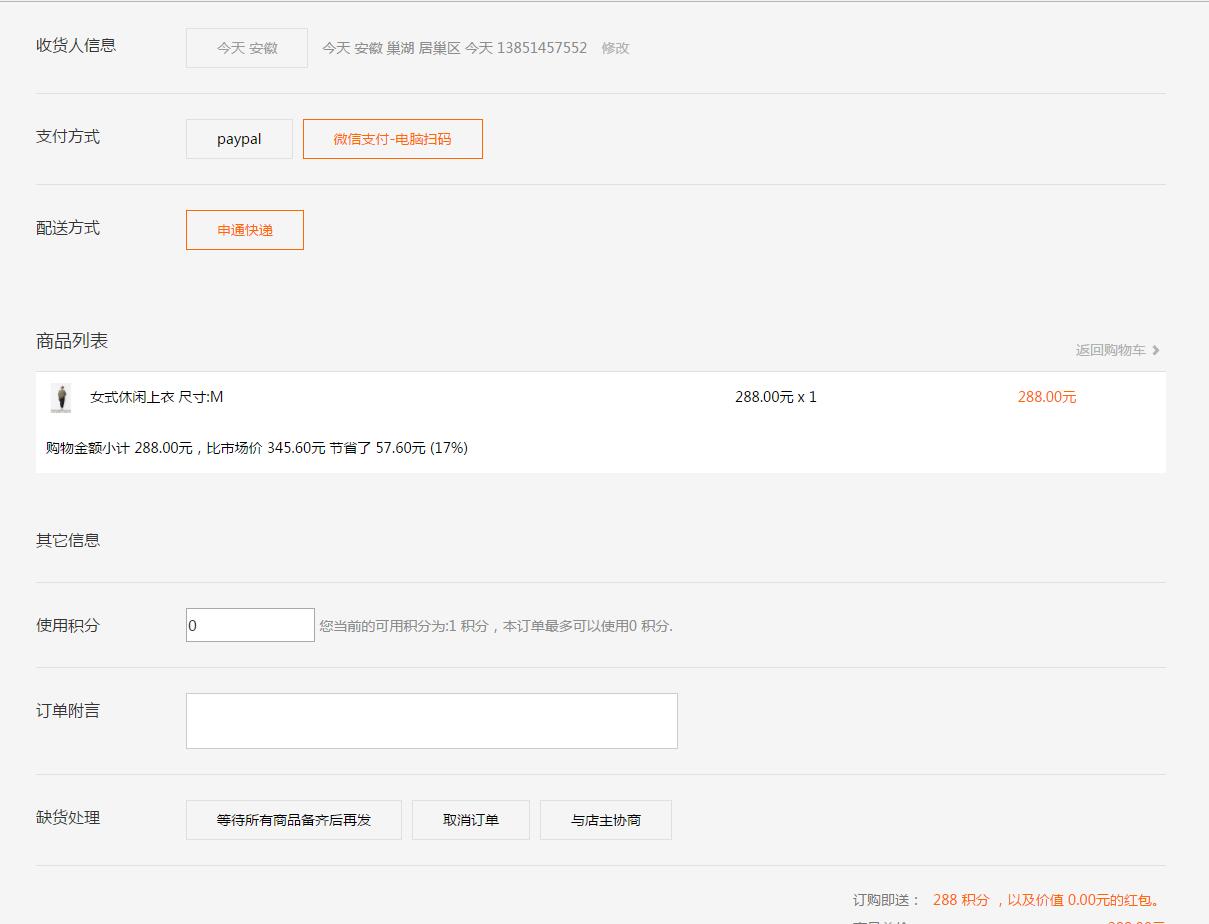Image resolution: width=1209 pixels, height=924 pixels.
Task: Click the 购物金额小计 savings summary line
Action: (257, 448)
